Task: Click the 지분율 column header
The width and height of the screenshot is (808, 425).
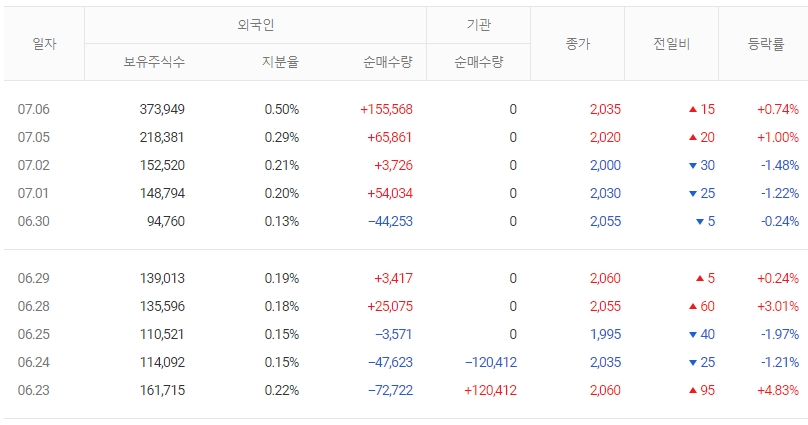Action: (280, 62)
